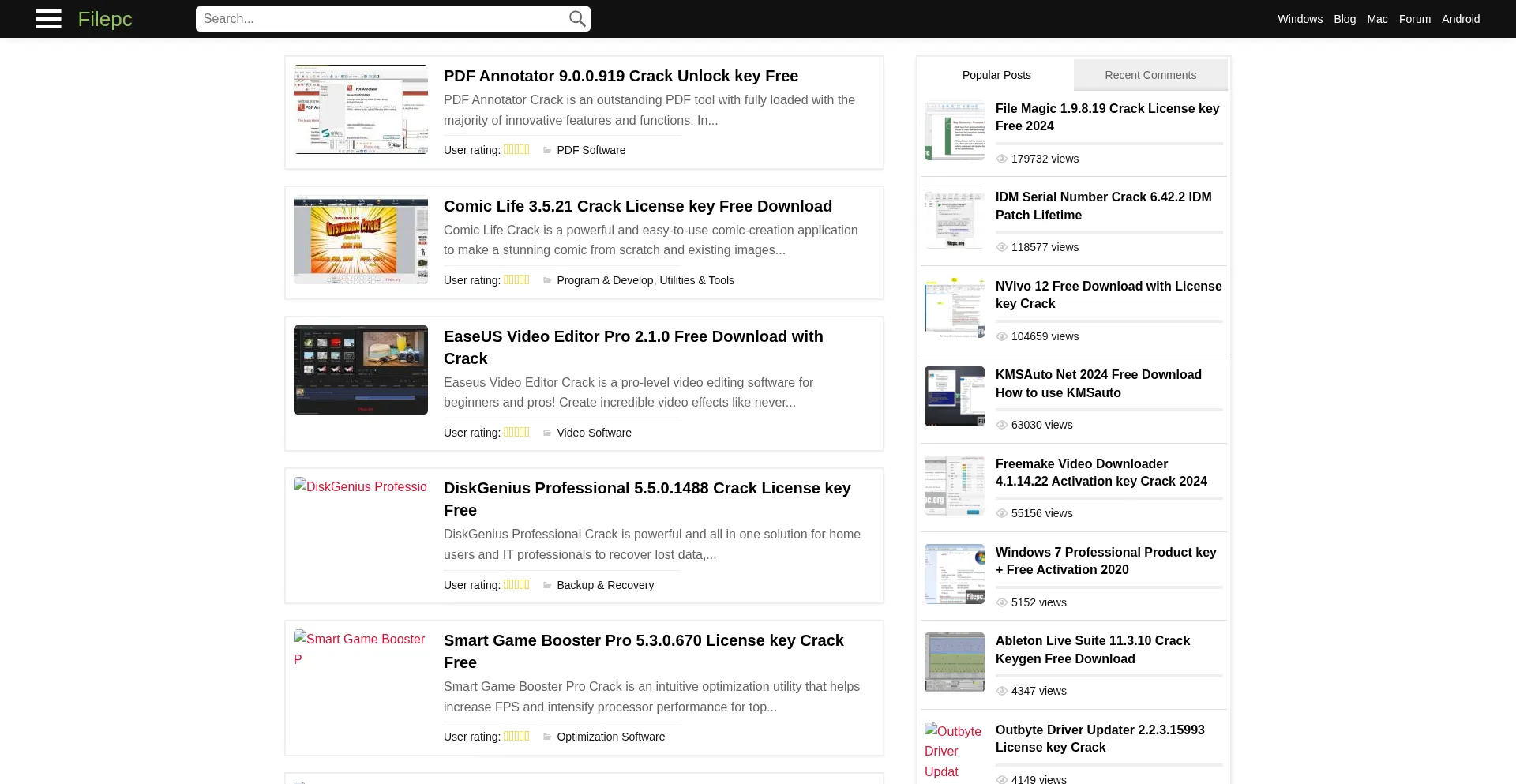1516x784 pixels.
Task: Click the broken Outbyte Driver Updater thumbnail
Action: pyautogui.click(x=953, y=751)
